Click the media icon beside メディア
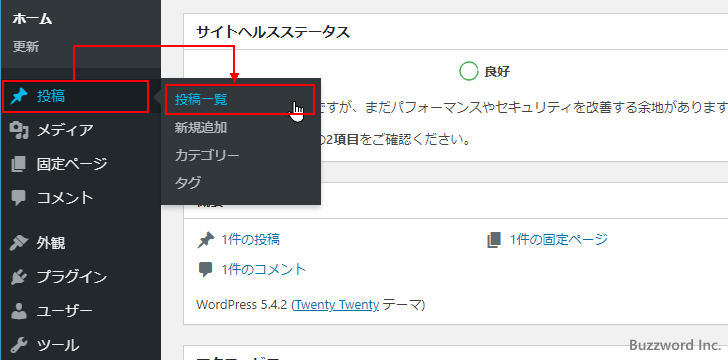 (x=19, y=131)
